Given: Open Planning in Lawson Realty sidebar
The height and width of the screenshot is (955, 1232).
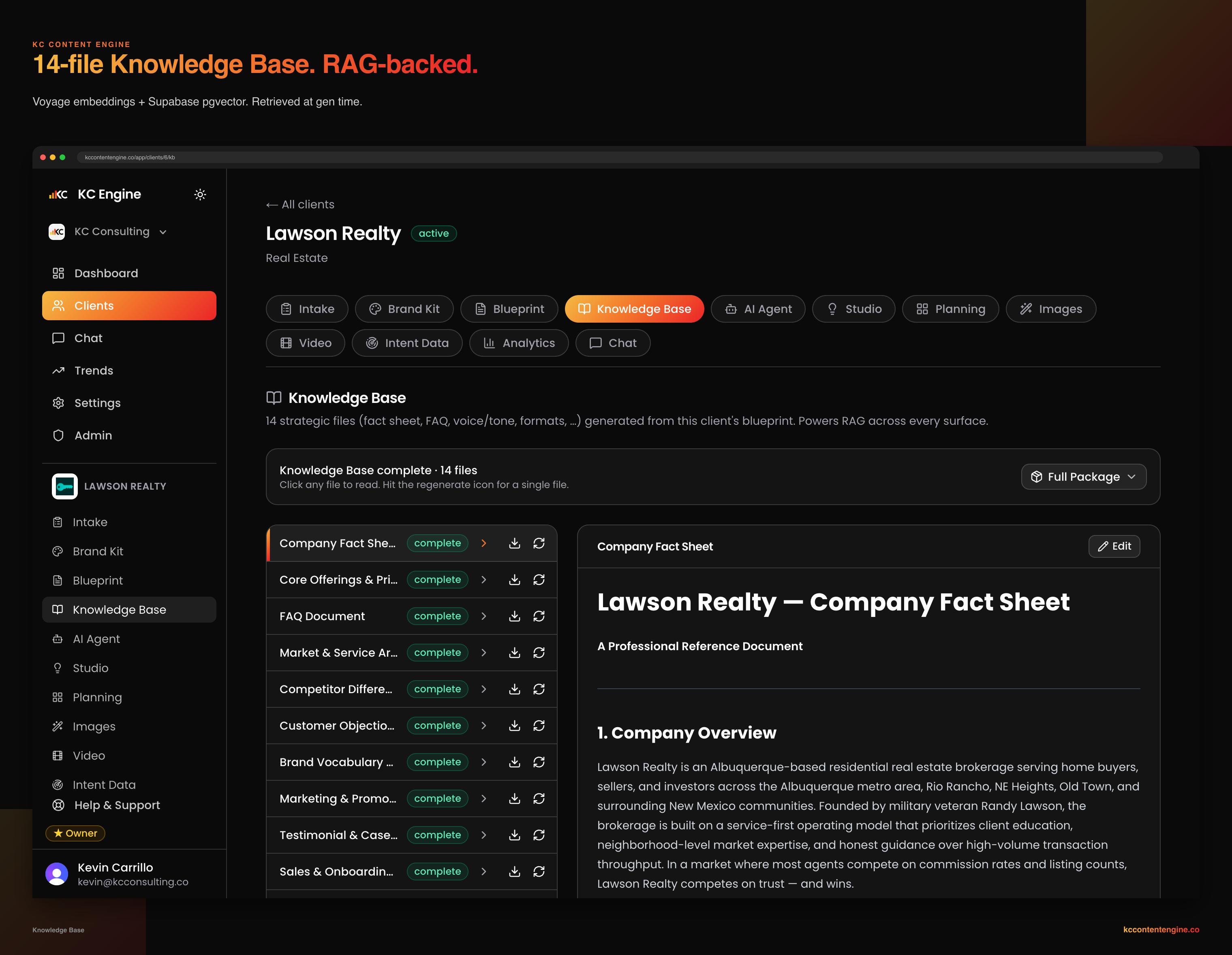Looking at the screenshot, I should point(129,697).
